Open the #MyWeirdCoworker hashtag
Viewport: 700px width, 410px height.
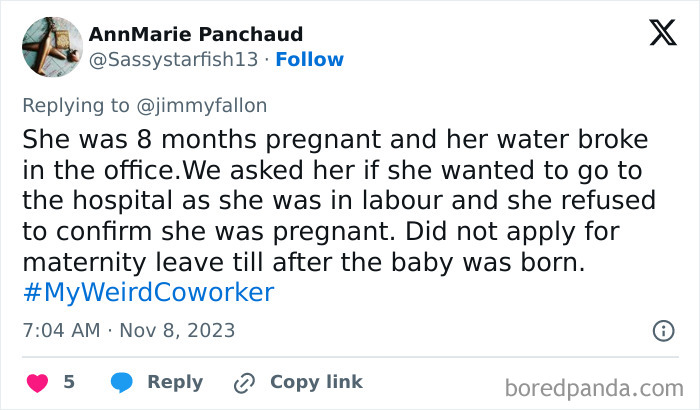(x=147, y=293)
